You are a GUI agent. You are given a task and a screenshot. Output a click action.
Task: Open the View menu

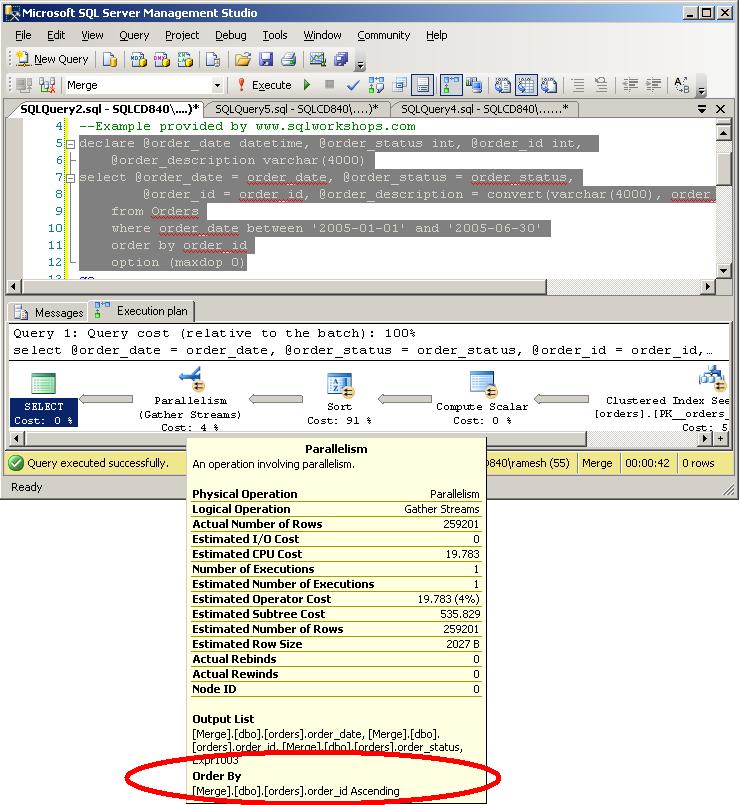(92, 35)
